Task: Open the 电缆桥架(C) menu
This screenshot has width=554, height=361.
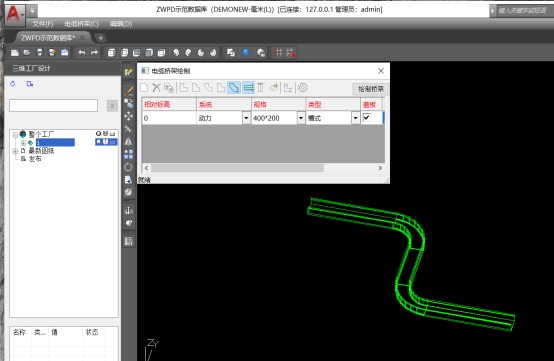Action: pos(81,24)
